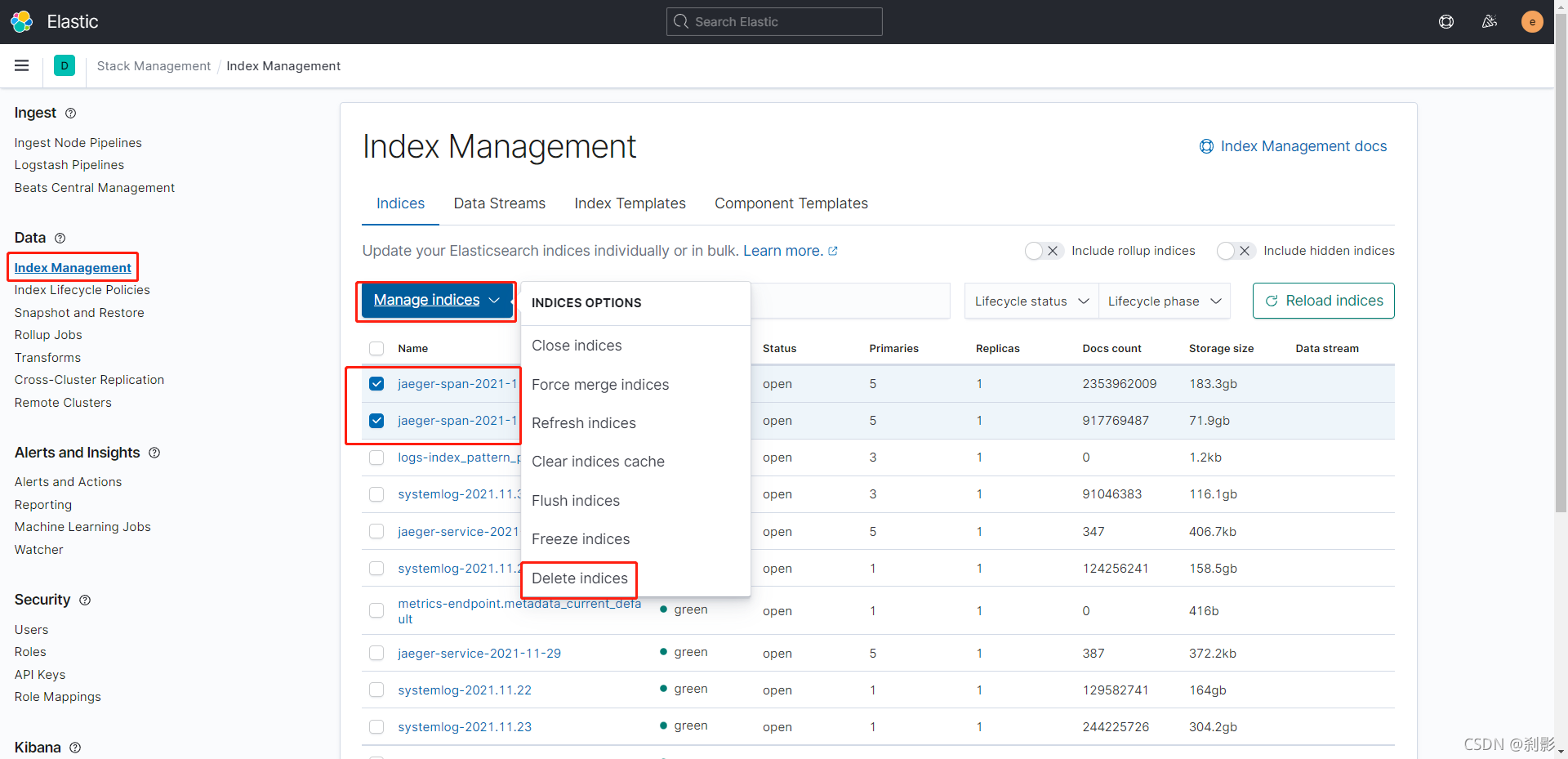The height and width of the screenshot is (759, 1568).
Task: Open Index Lifecycle Policies in sidebar
Action: (x=82, y=290)
